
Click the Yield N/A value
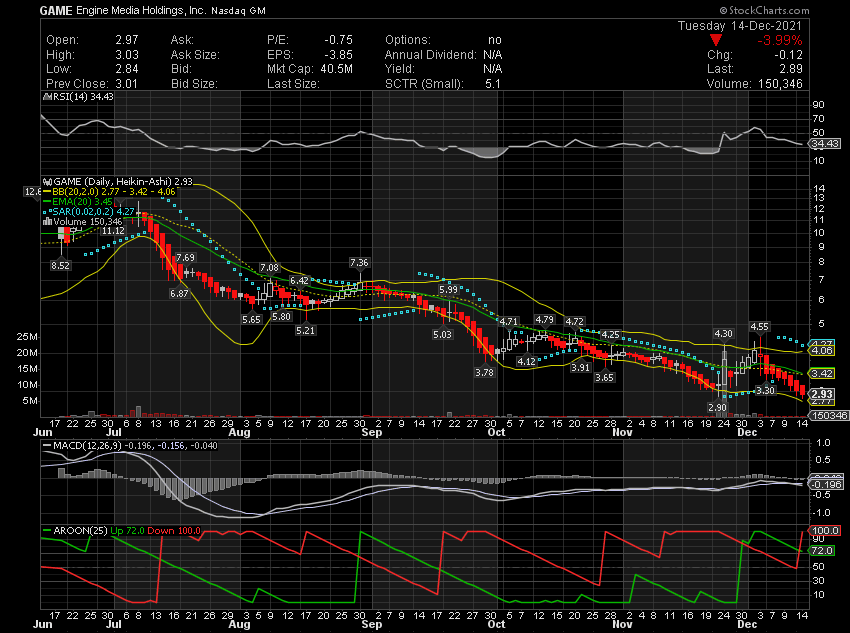pyautogui.click(x=493, y=69)
